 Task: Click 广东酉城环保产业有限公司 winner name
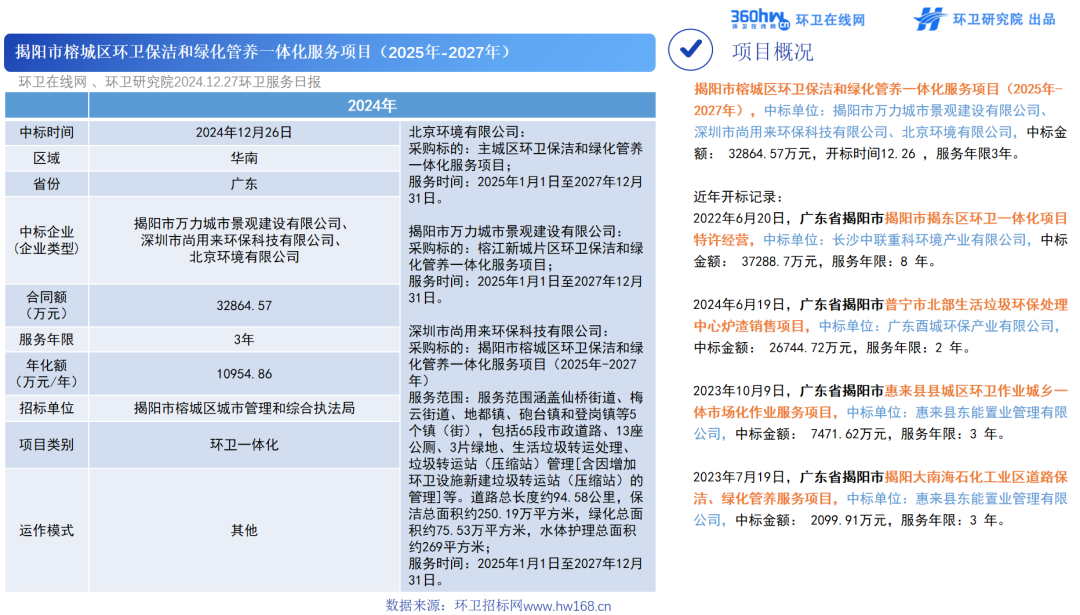click(x=971, y=326)
